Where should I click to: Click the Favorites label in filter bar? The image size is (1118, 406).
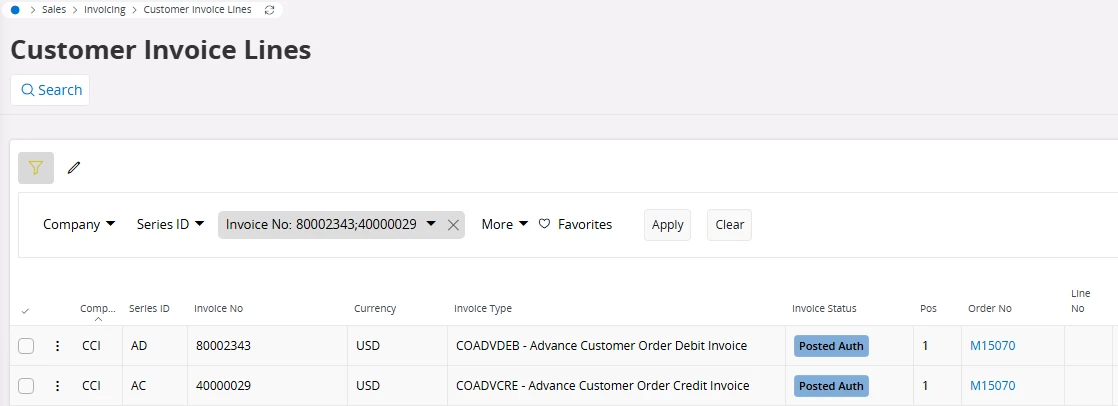pos(585,224)
